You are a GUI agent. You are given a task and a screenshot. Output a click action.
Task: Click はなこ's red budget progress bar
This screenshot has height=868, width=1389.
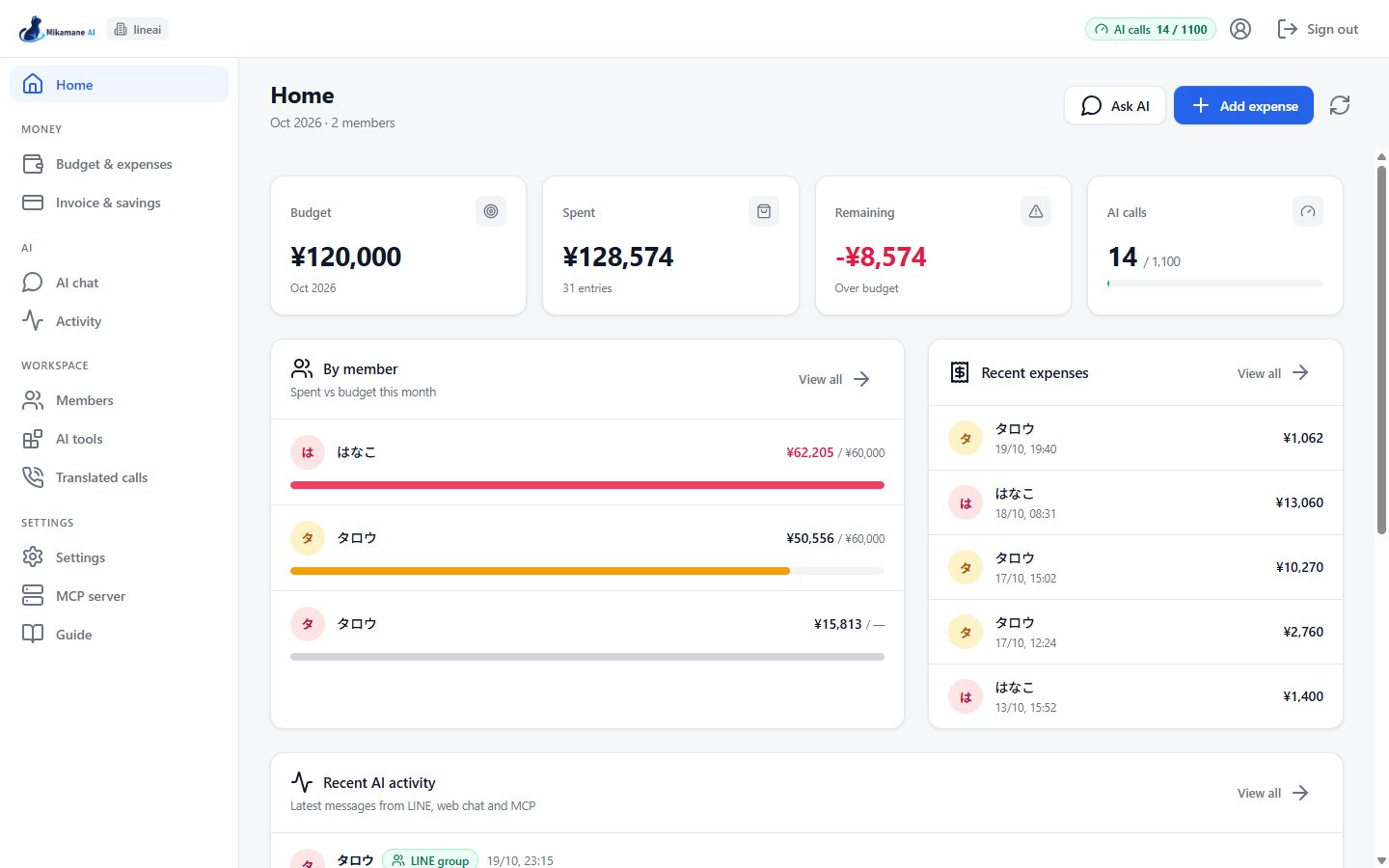tap(587, 485)
